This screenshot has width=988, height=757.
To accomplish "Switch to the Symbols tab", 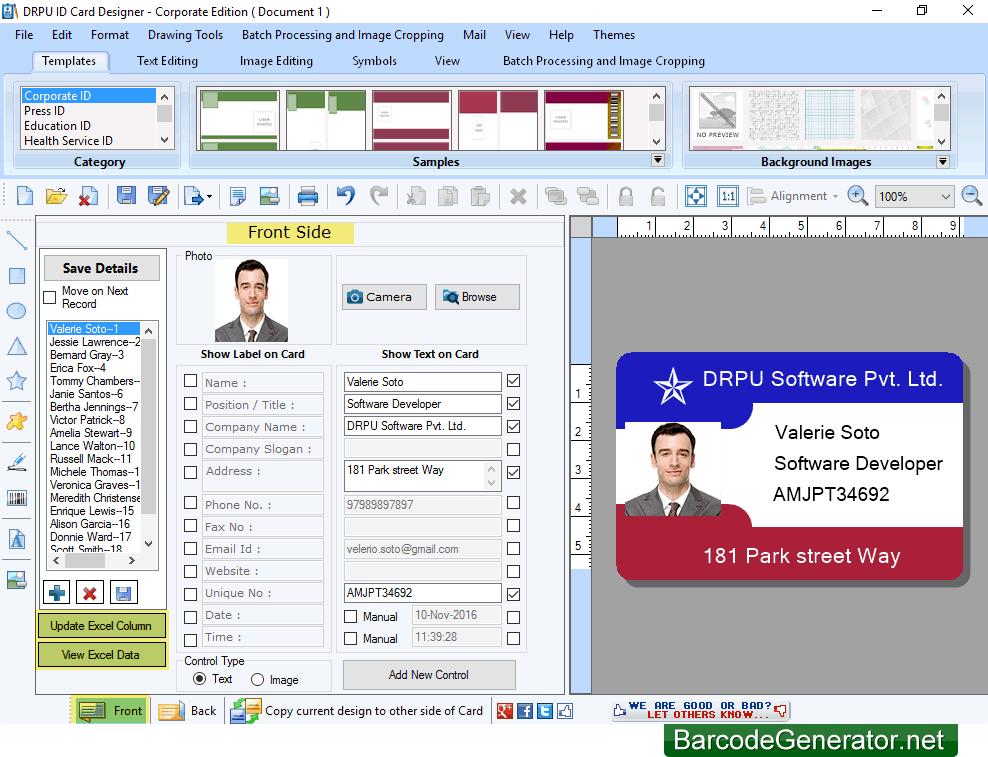I will click(374, 61).
